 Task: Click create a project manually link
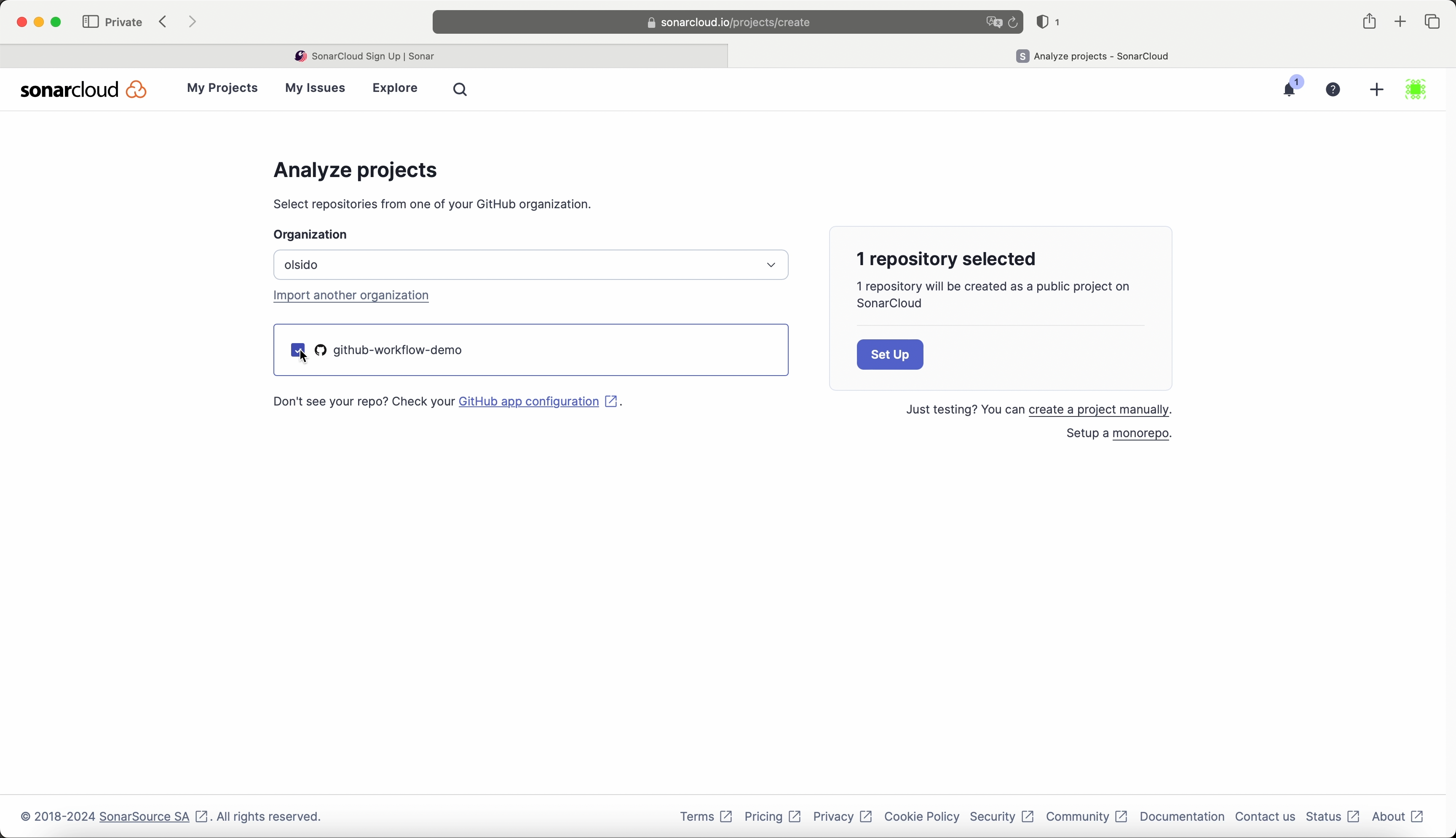coord(1098,410)
